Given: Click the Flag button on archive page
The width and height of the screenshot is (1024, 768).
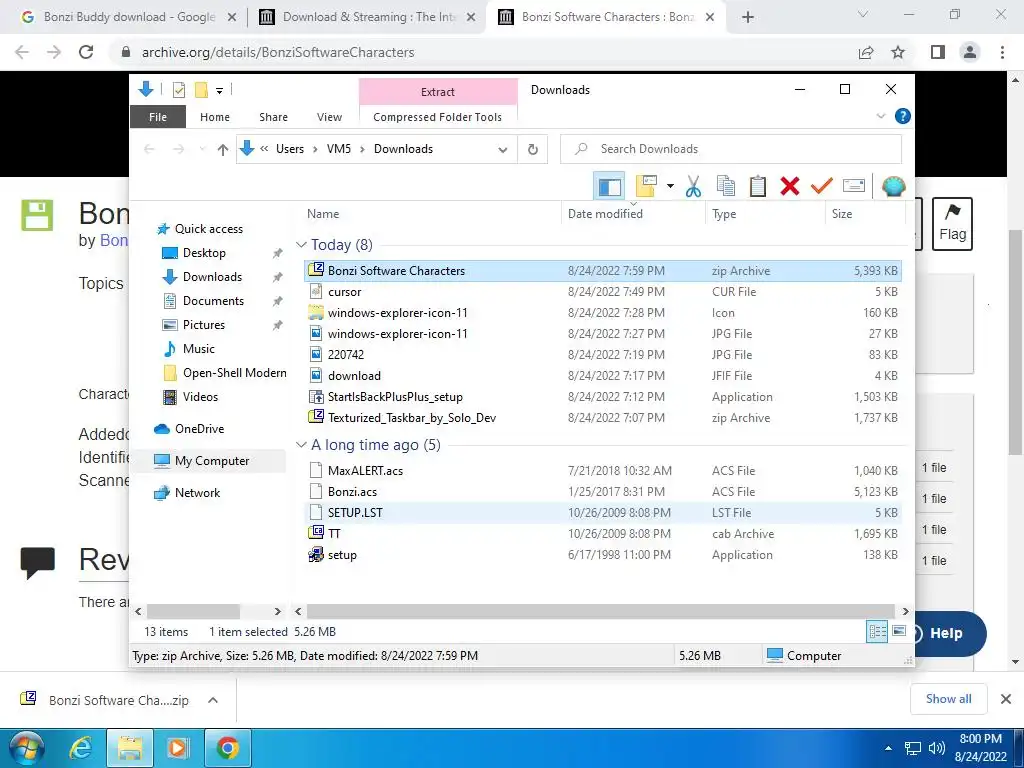Looking at the screenshot, I should pyautogui.click(x=952, y=224).
